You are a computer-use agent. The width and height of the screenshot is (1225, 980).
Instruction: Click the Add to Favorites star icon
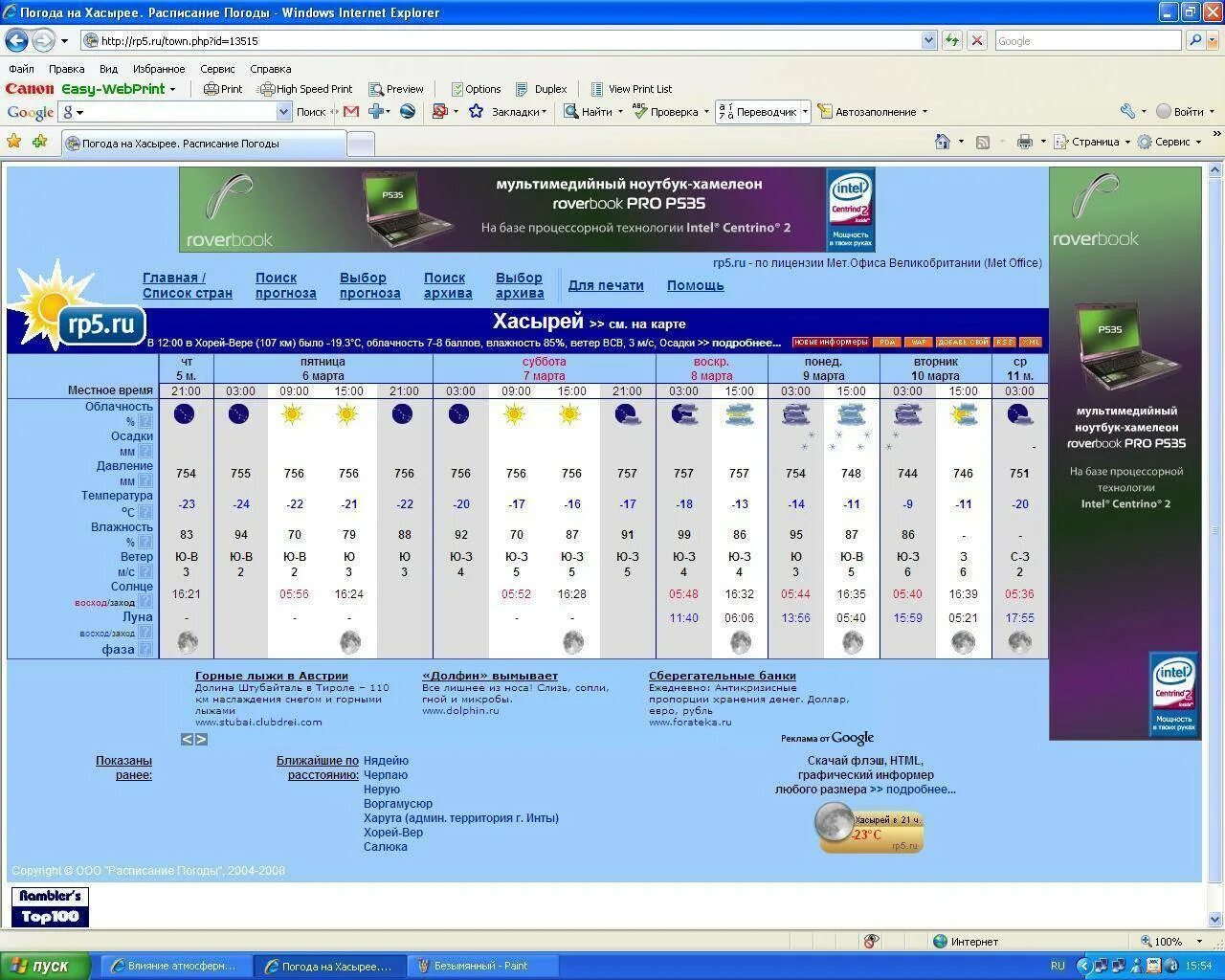coord(39,142)
